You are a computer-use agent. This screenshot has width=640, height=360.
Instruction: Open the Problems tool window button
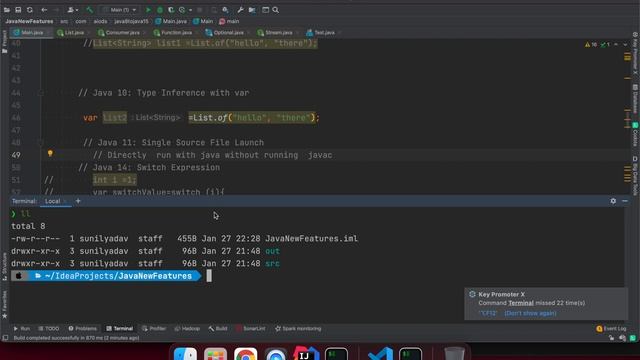click(x=82, y=329)
